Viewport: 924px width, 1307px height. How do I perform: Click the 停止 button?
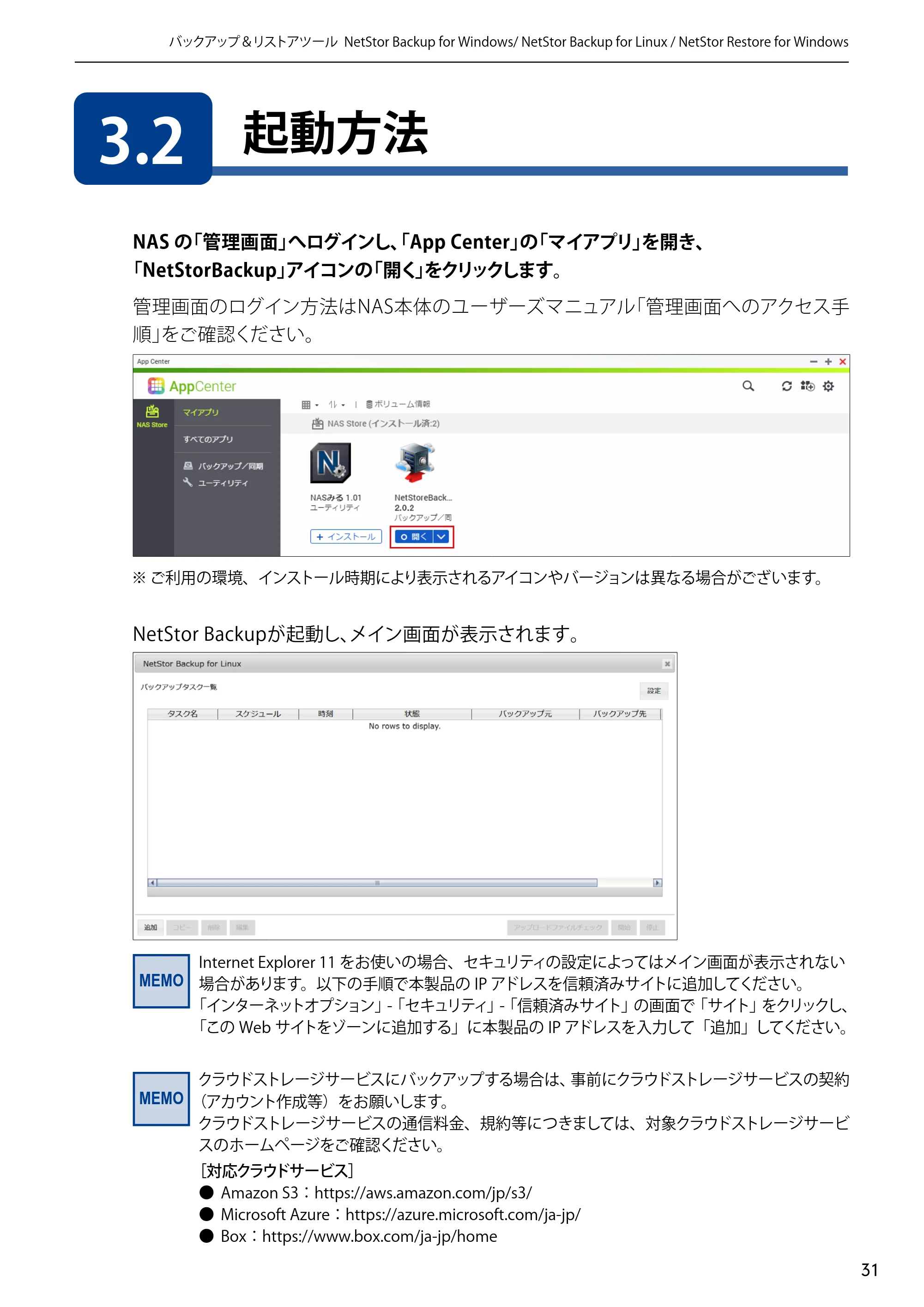[x=652, y=927]
